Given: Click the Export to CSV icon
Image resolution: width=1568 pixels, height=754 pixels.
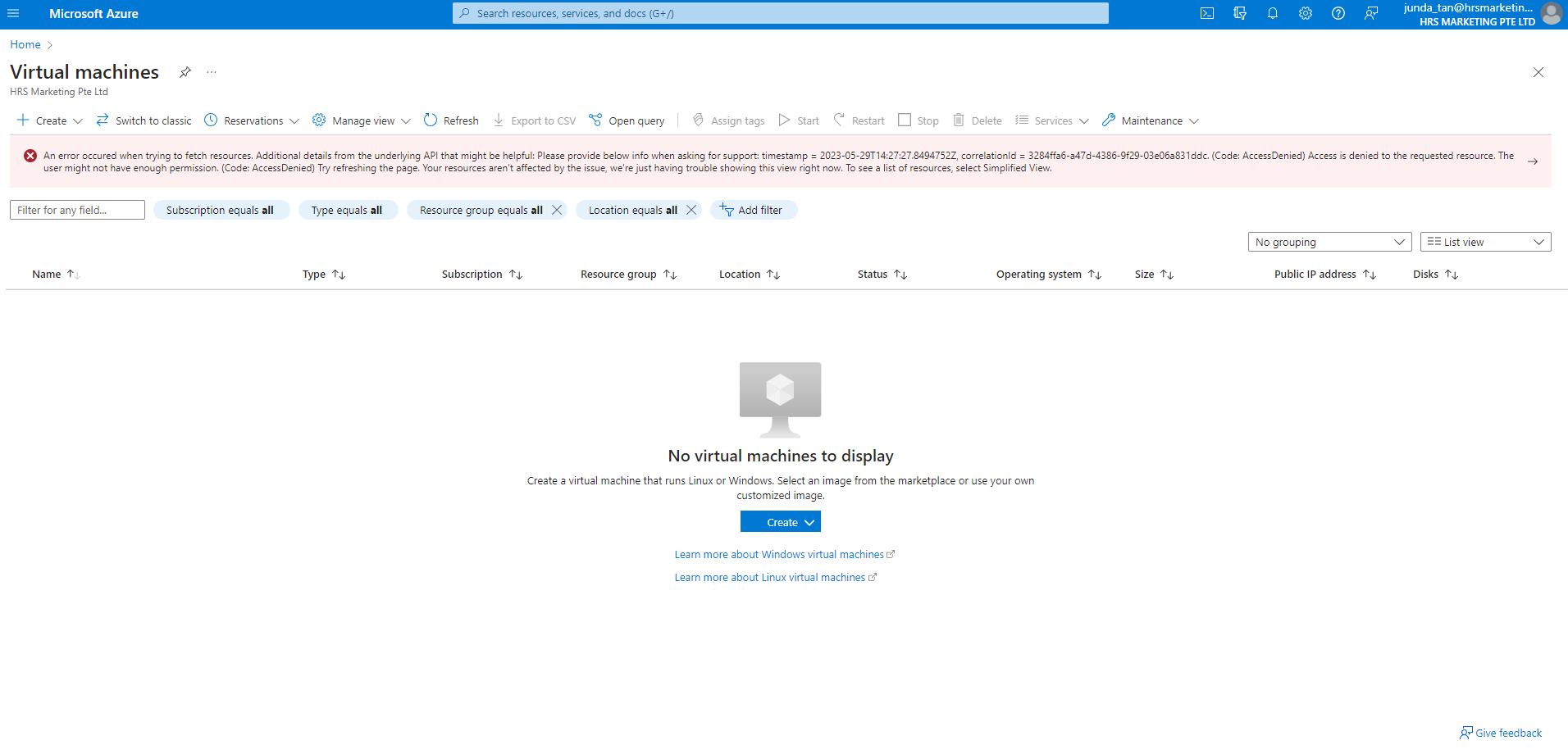Looking at the screenshot, I should coord(534,120).
